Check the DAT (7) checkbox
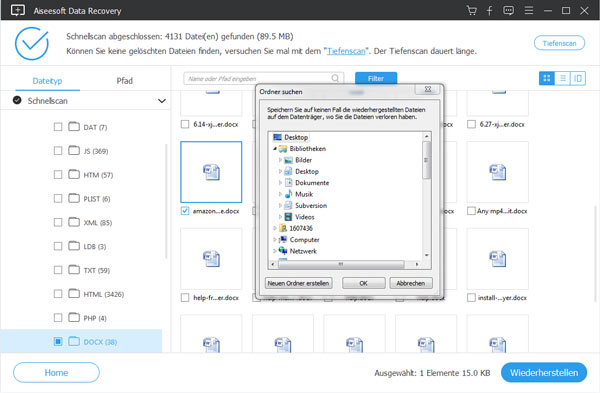This screenshot has height=393, width=600. (x=58, y=127)
